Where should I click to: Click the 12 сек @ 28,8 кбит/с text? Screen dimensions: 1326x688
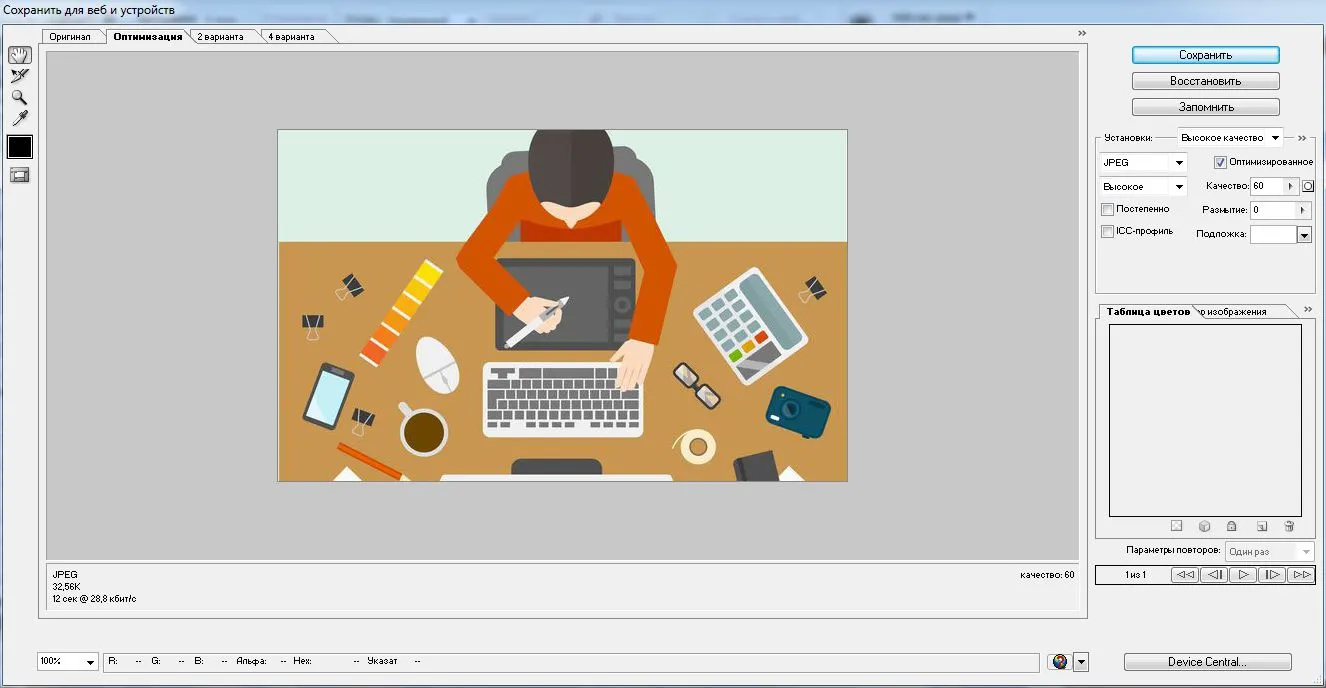pos(94,598)
